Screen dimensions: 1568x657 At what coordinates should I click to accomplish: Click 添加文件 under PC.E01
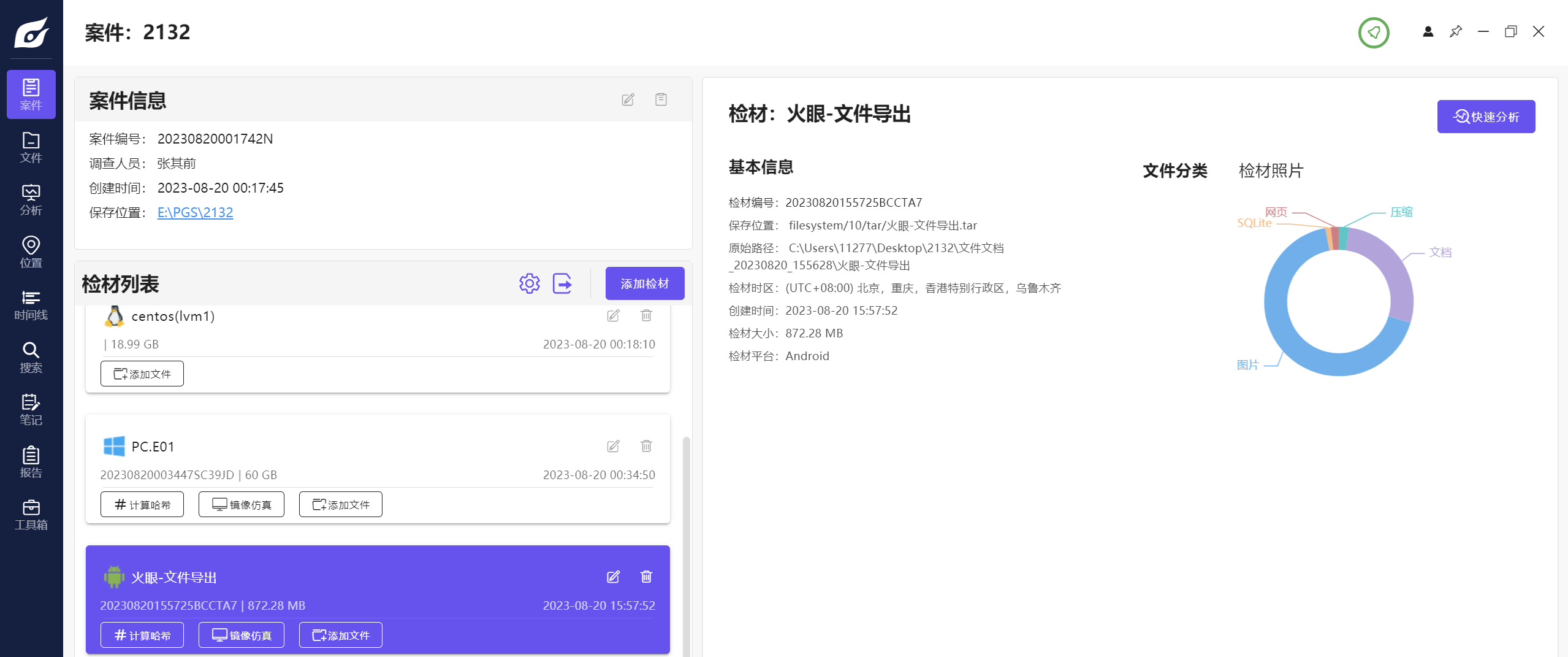click(341, 504)
